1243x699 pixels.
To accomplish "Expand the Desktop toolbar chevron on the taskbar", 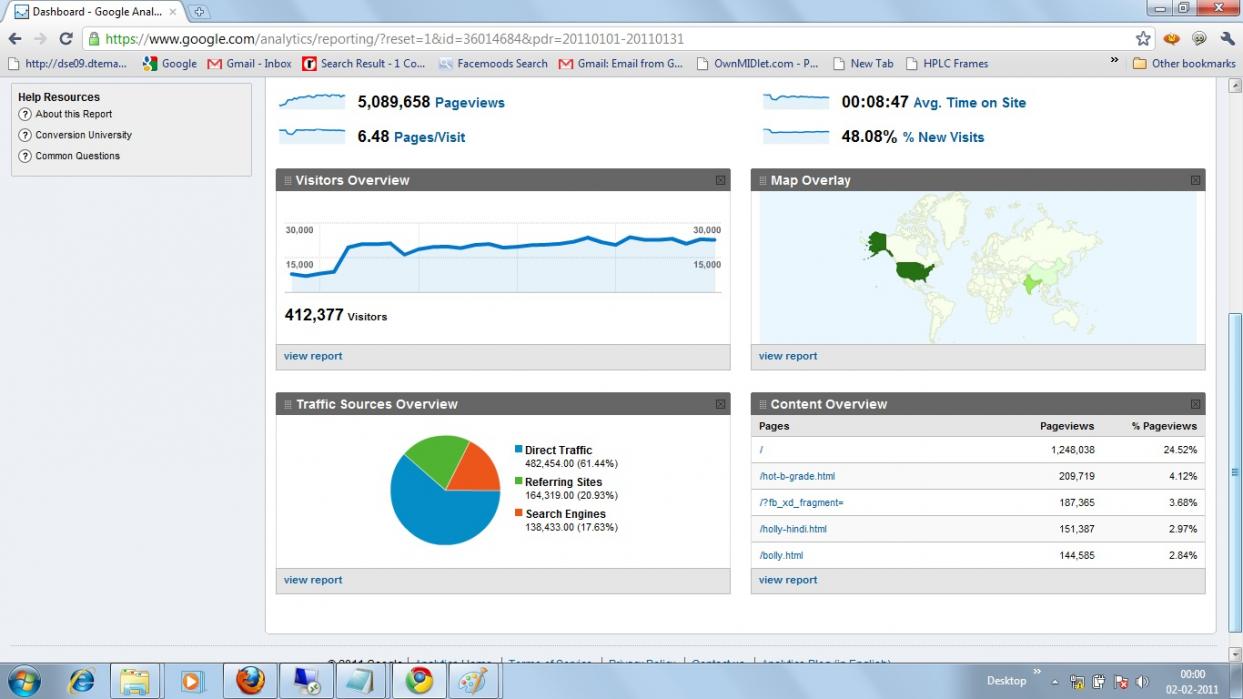I will [x=1037, y=672].
